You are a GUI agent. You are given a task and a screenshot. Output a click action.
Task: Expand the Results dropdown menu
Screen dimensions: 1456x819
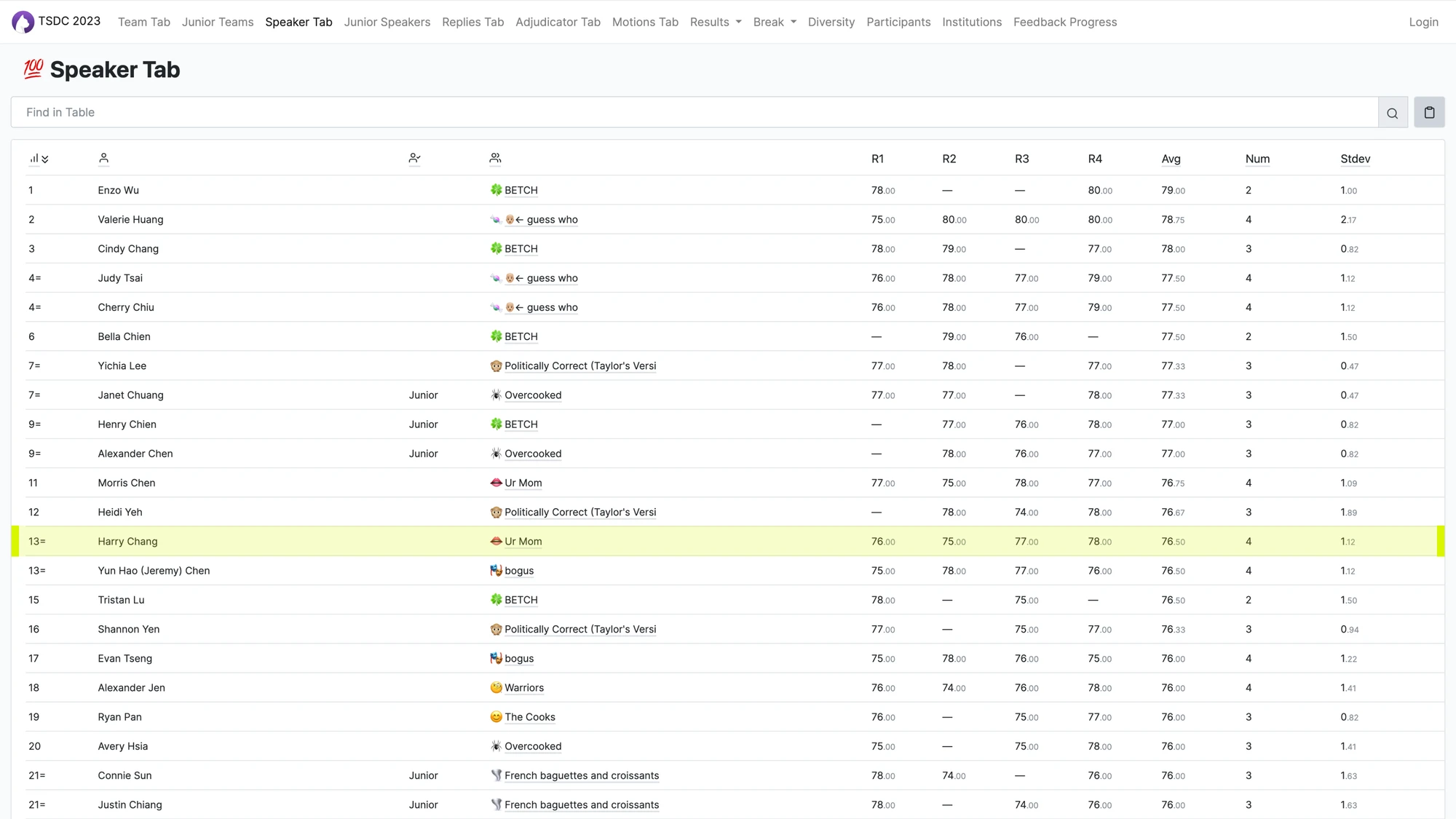pyautogui.click(x=715, y=22)
